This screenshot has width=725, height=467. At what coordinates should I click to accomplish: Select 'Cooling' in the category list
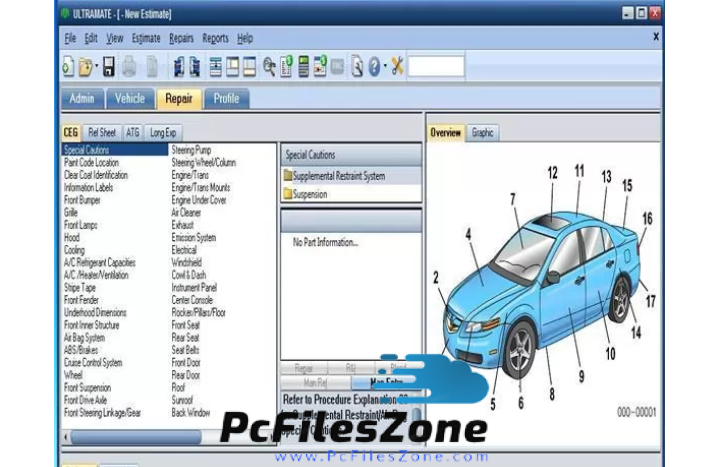click(74, 250)
